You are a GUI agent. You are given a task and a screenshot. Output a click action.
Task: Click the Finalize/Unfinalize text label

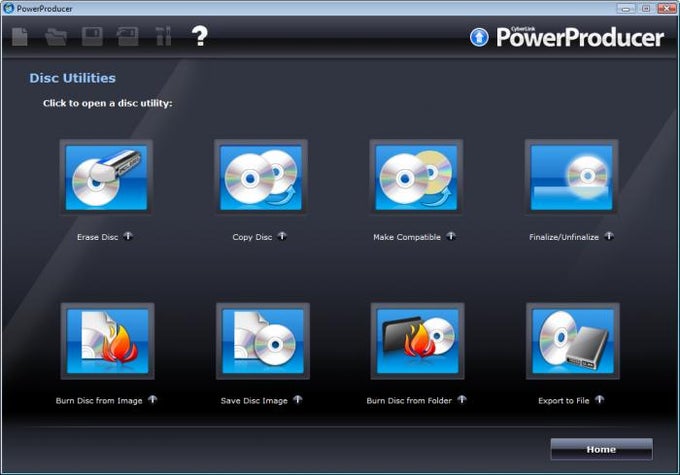(564, 237)
